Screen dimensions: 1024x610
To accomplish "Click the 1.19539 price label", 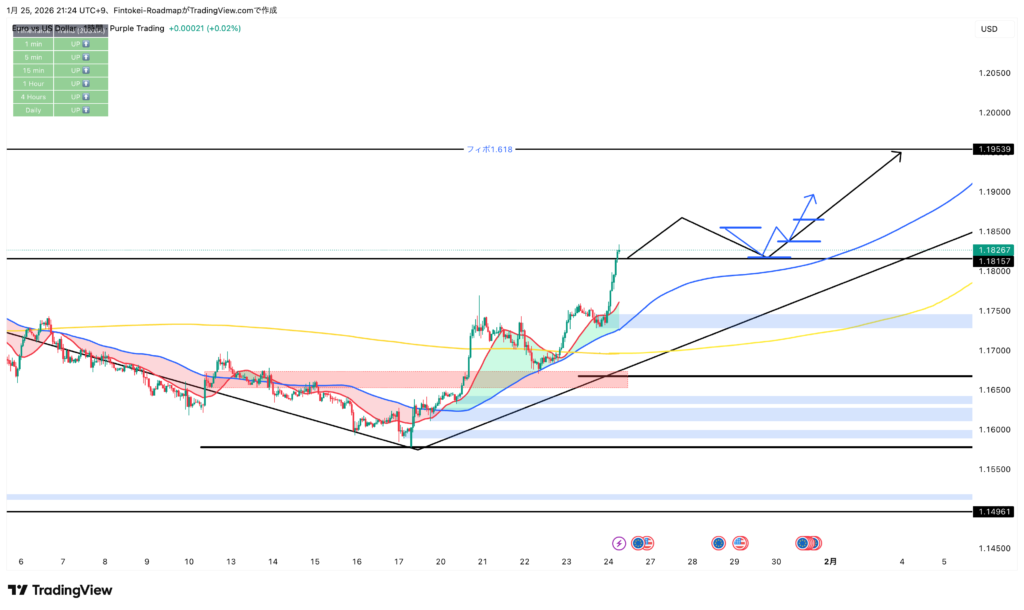I will [995, 149].
